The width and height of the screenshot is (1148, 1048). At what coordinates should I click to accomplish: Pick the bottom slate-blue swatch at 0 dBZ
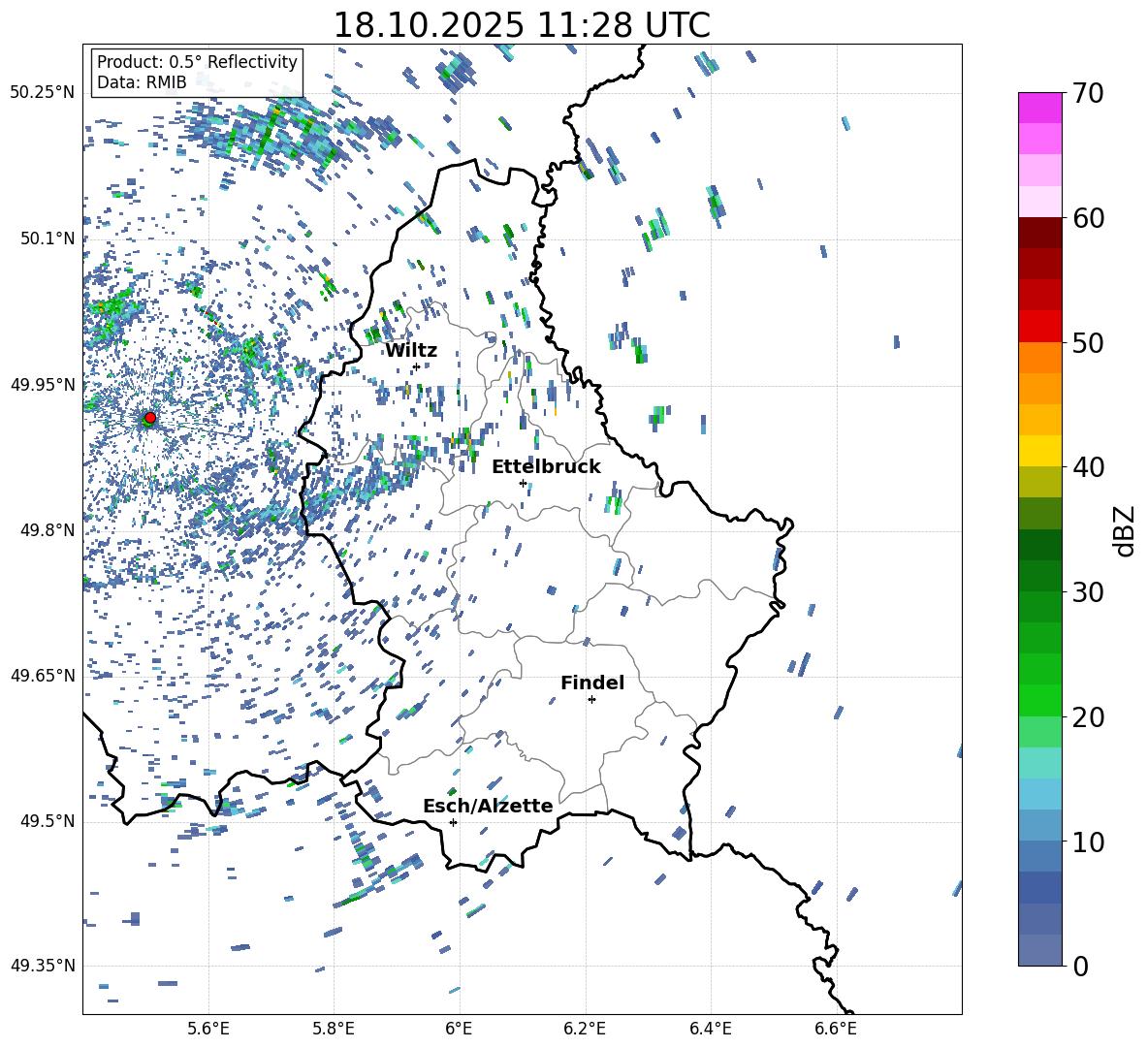coord(1040,950)
